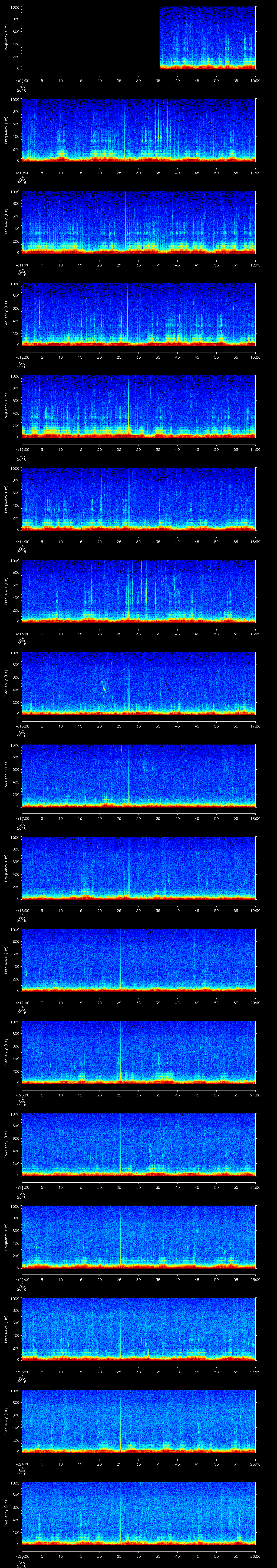Open the spectrogram spanning 4:19:00 to 4:20:00
The width and height of the screenshot is (277, 1568).
[x=139, y=960]
